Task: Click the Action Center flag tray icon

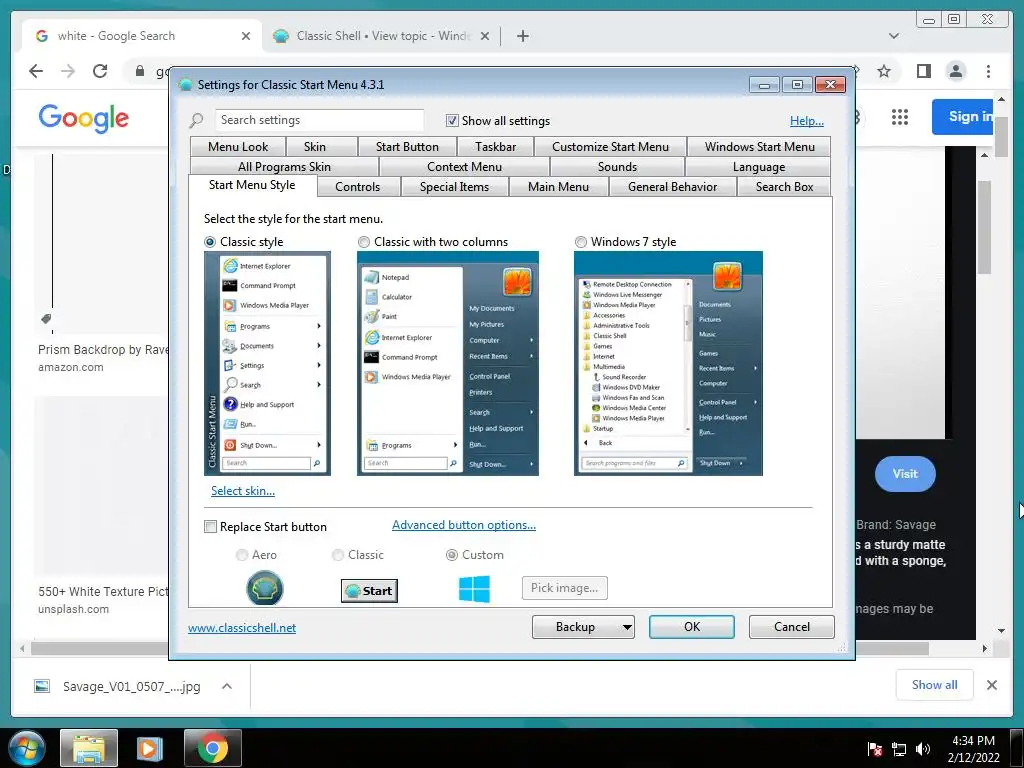Action: pyautogui.click(x=875, y=749)
